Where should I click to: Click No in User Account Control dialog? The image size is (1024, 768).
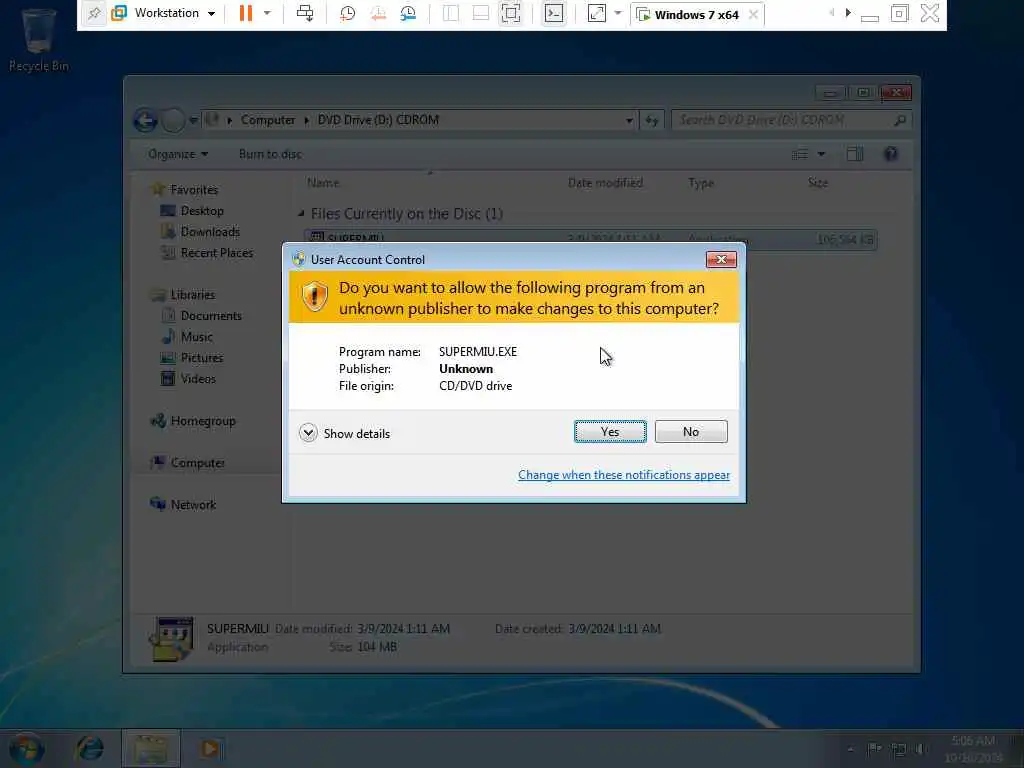691,432
